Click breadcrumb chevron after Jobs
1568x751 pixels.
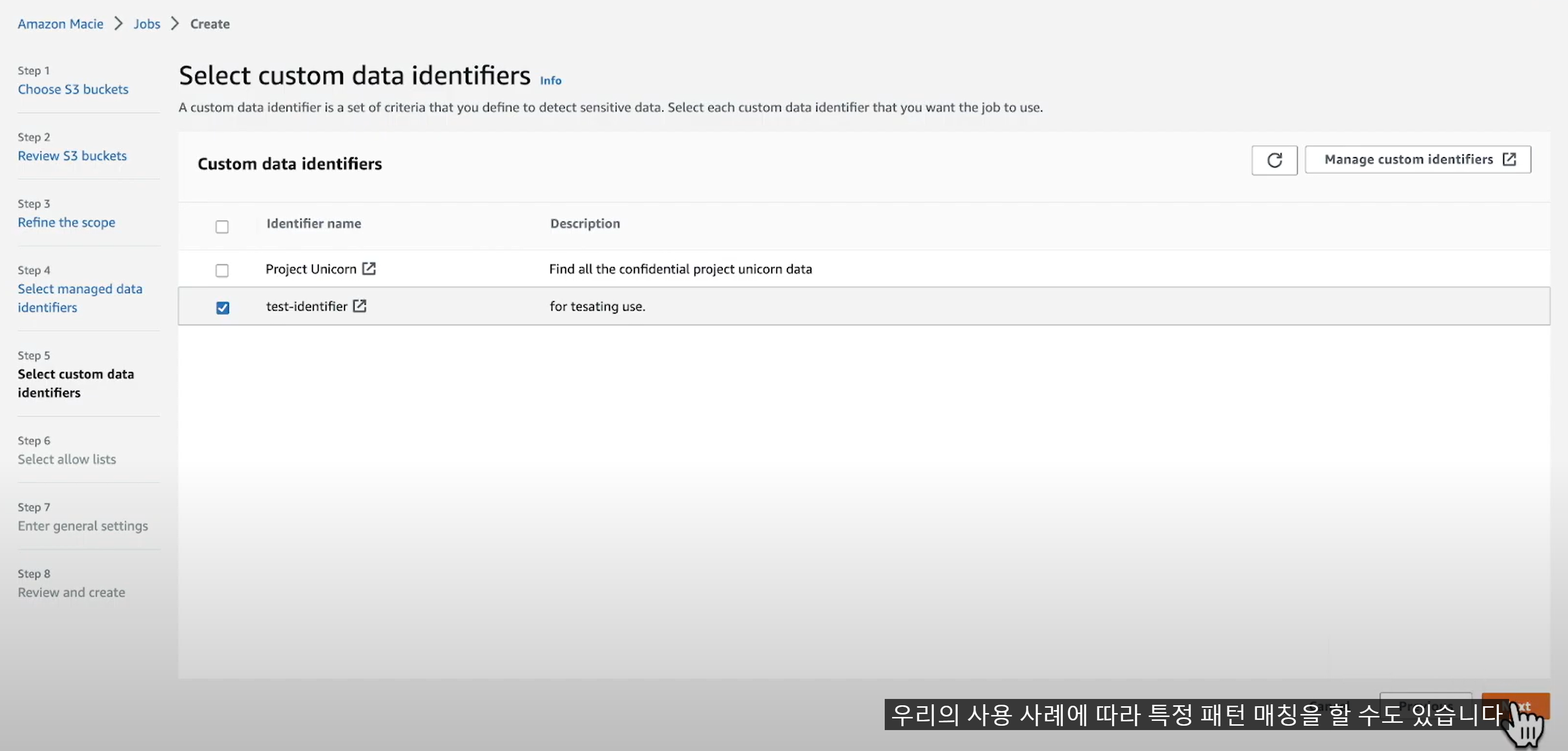[x=175, y=24]
